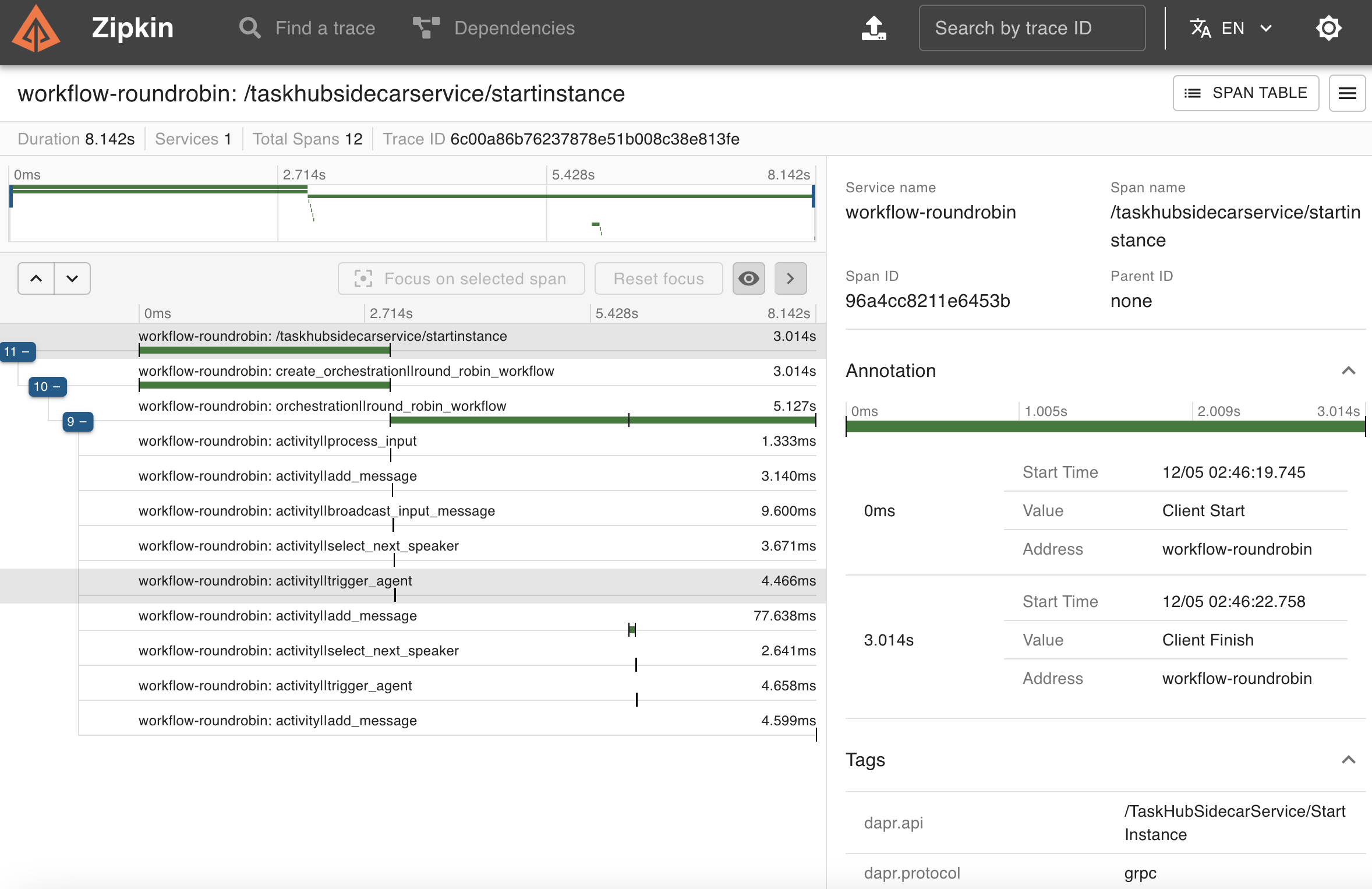Click the dapr.protocol grpc tag value
The width and height of the screenshot is (1372, 889).
point(1140,873)
